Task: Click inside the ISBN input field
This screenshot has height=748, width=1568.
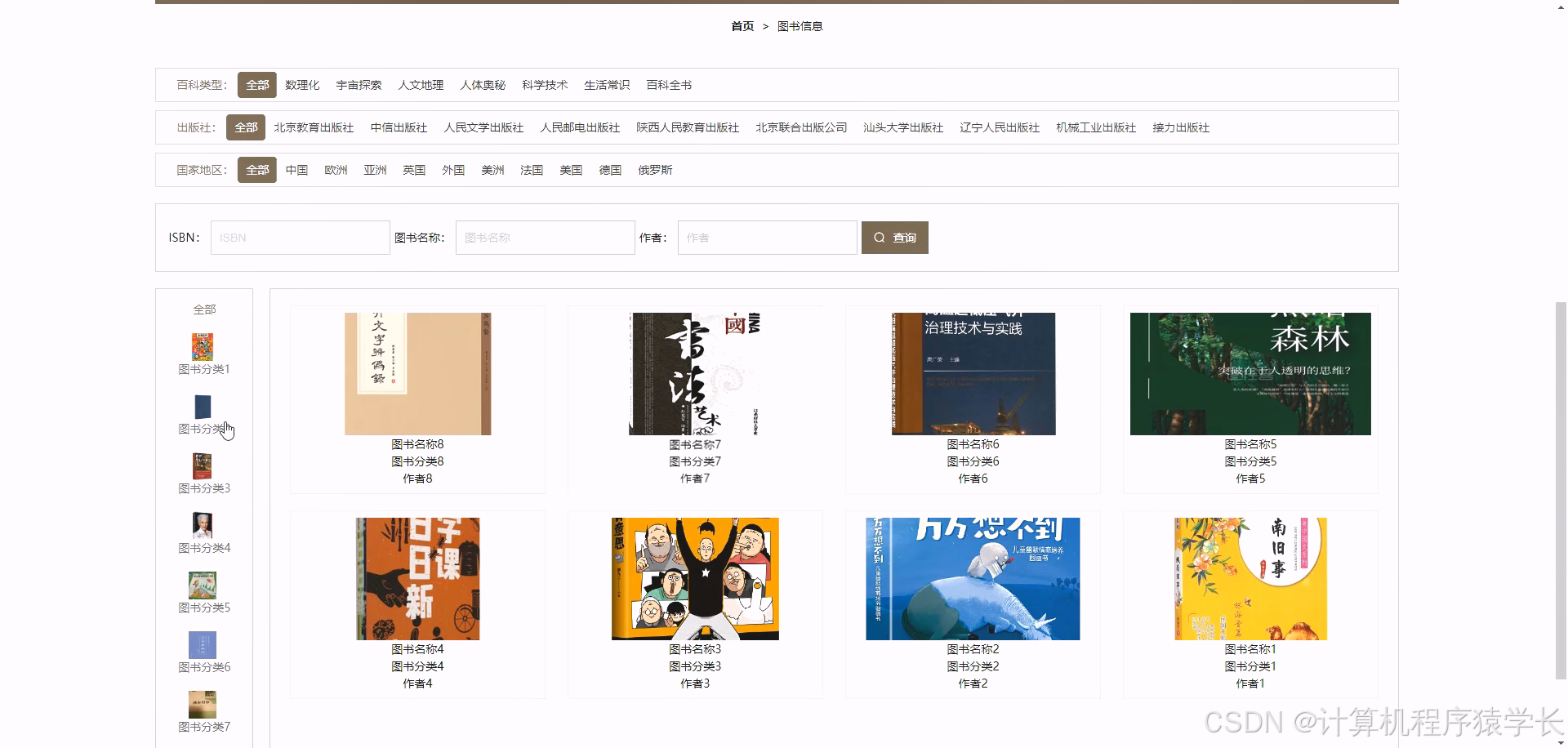Action: point(300,238)
